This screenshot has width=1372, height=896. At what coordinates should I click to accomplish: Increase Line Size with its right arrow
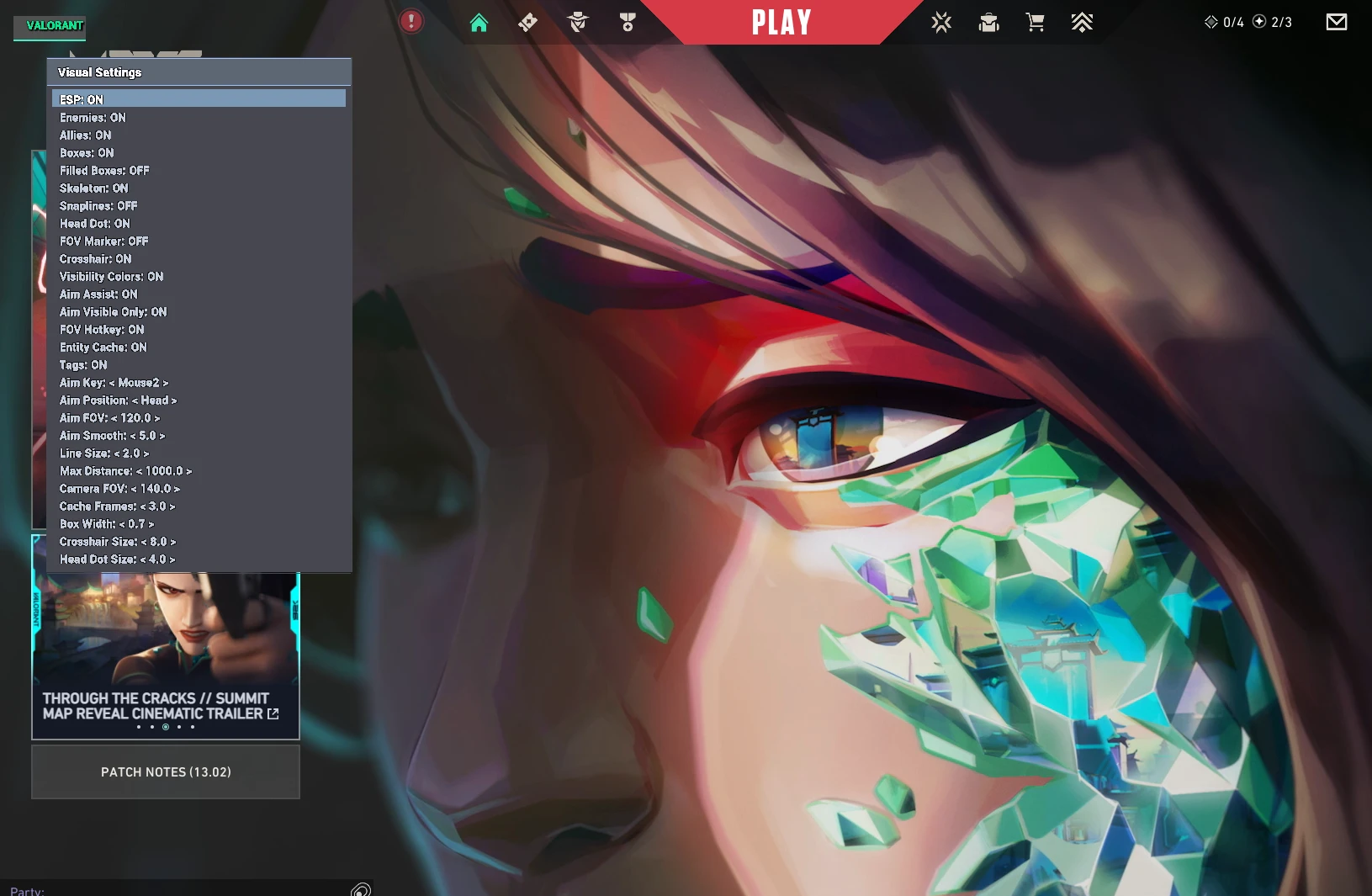point(146,453)
